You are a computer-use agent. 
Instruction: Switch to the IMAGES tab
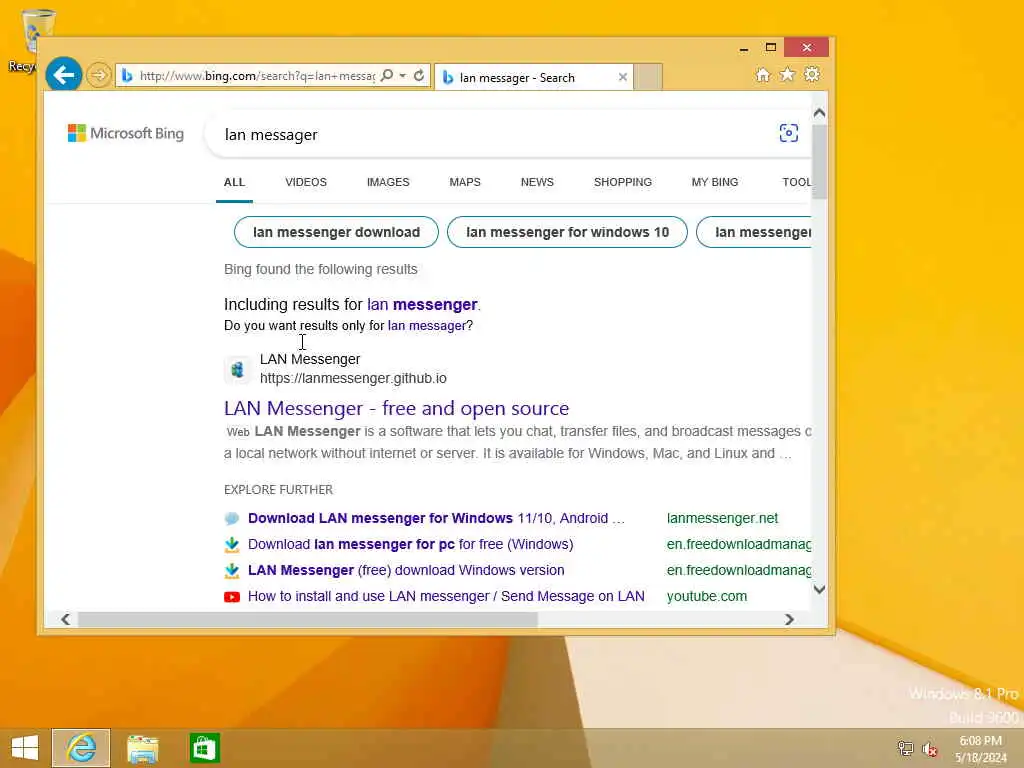pyautogui.click(x=388, y=182)
